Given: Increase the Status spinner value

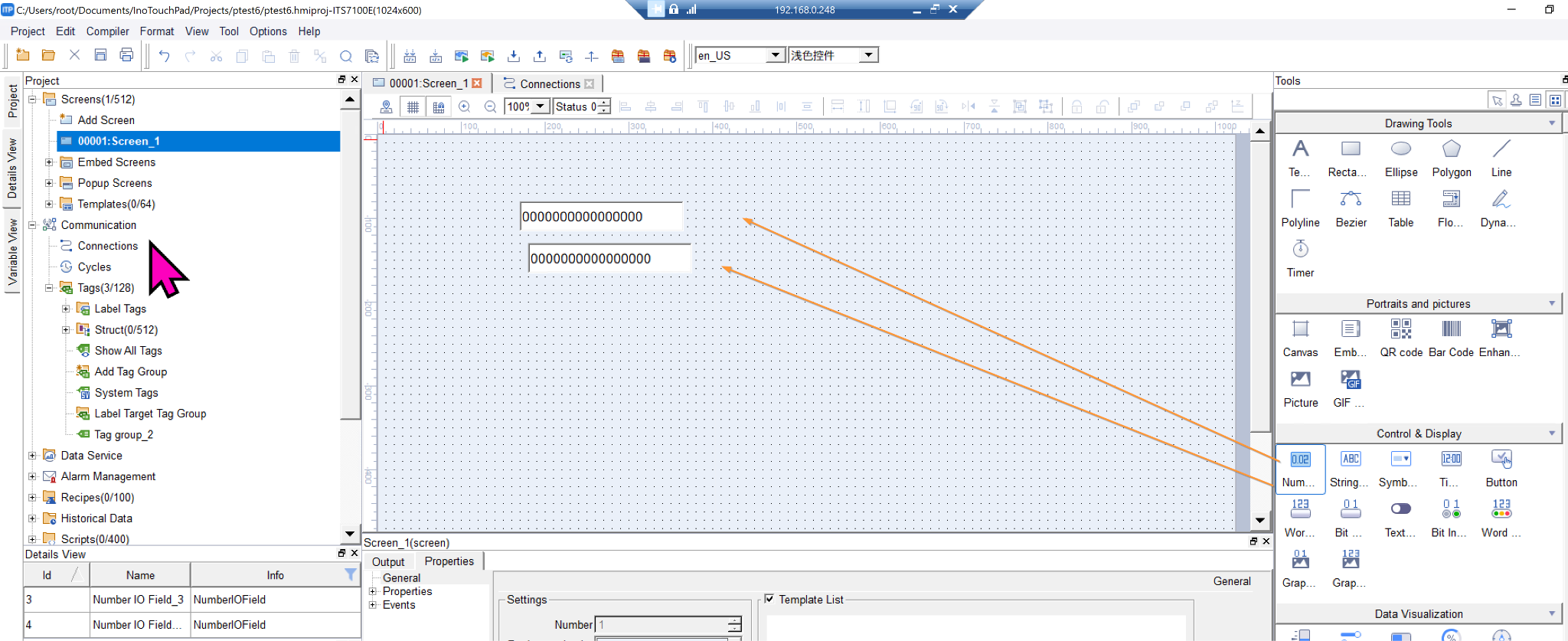Looking at the screenshot, I should click(x=605, y=103).
